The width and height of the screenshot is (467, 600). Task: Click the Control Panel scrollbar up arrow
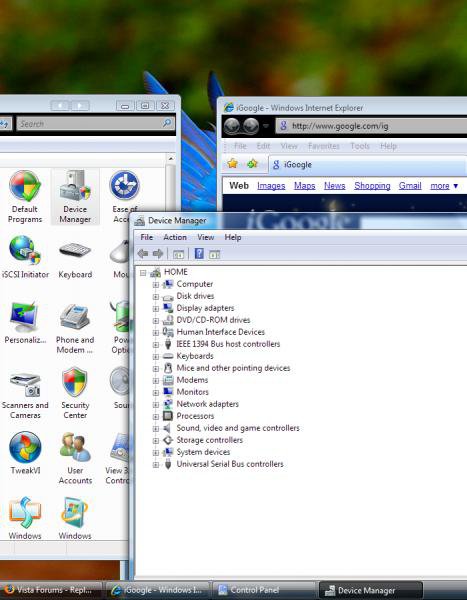(170, 158)
